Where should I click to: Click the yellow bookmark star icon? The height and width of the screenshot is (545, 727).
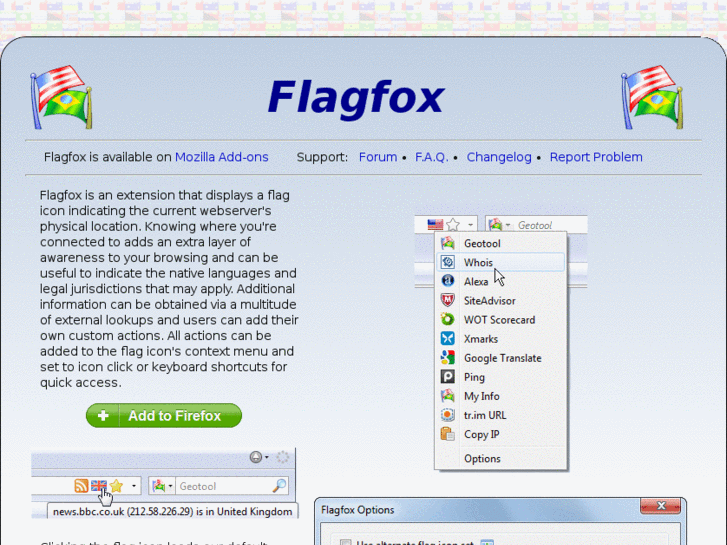tap(116, 486)
